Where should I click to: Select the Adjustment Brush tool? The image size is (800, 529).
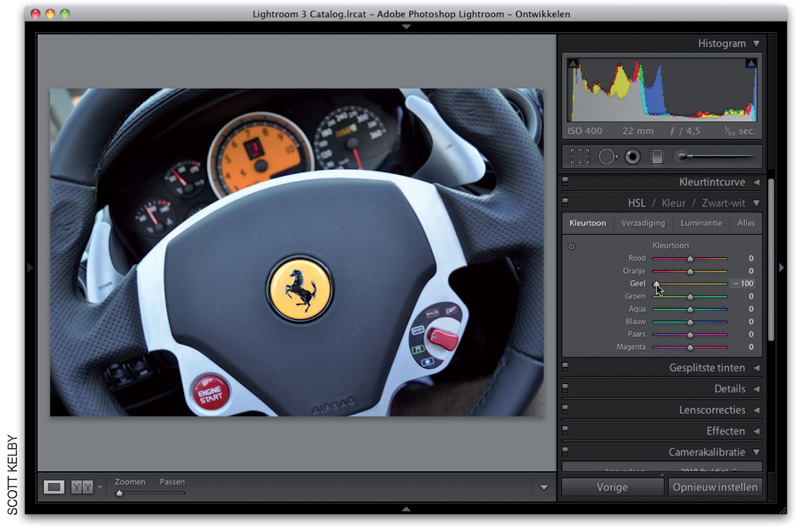click(714, 157)
